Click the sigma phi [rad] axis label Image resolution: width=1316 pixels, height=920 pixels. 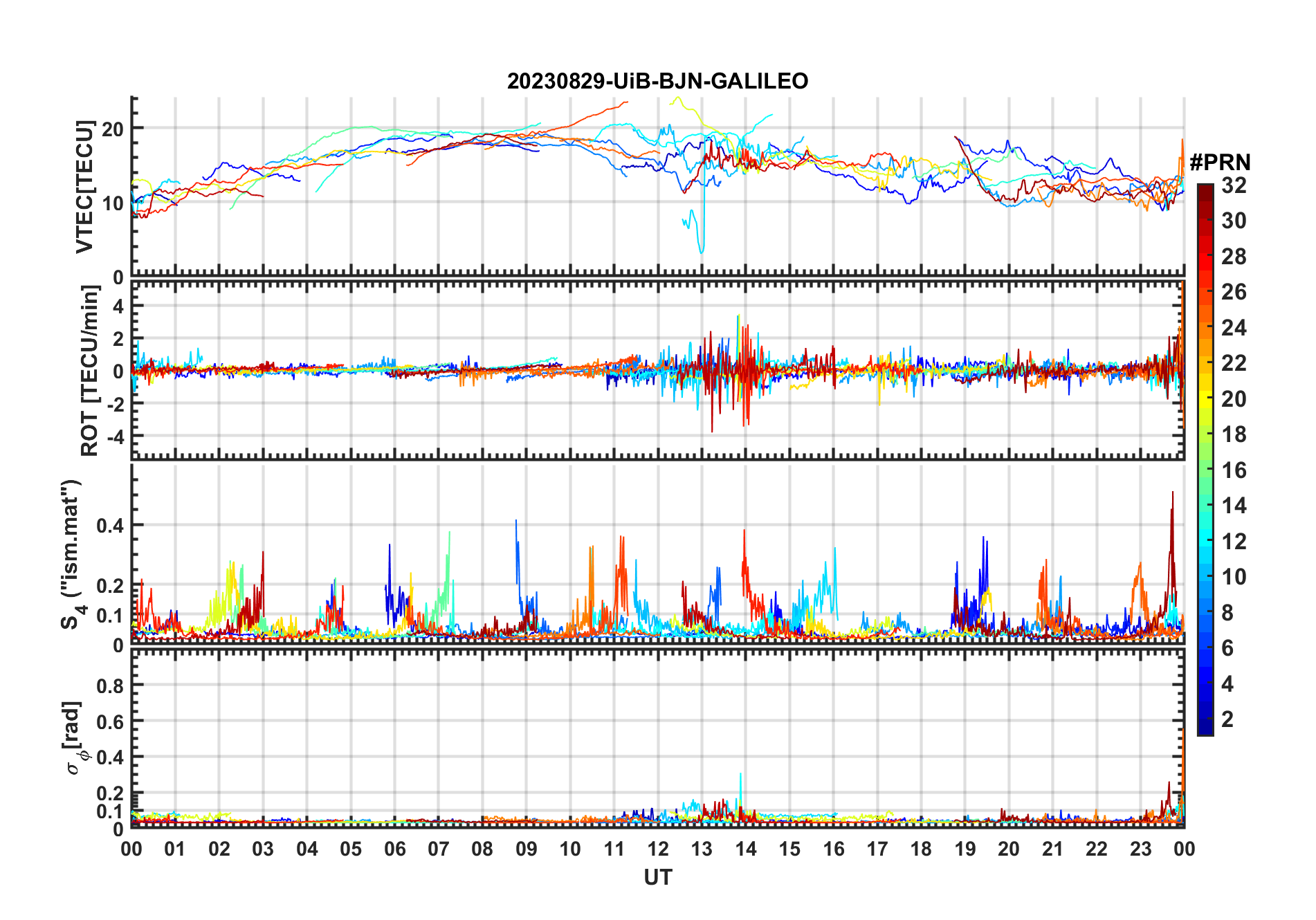(x=75, y=738)
